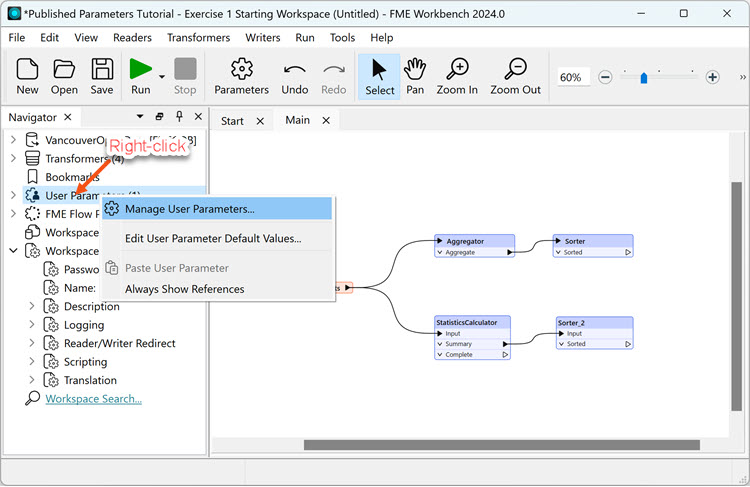Click the zoom slider handle
Image resolution: width=750 pixels, height=487 pixels.
(x=644, y=78)
